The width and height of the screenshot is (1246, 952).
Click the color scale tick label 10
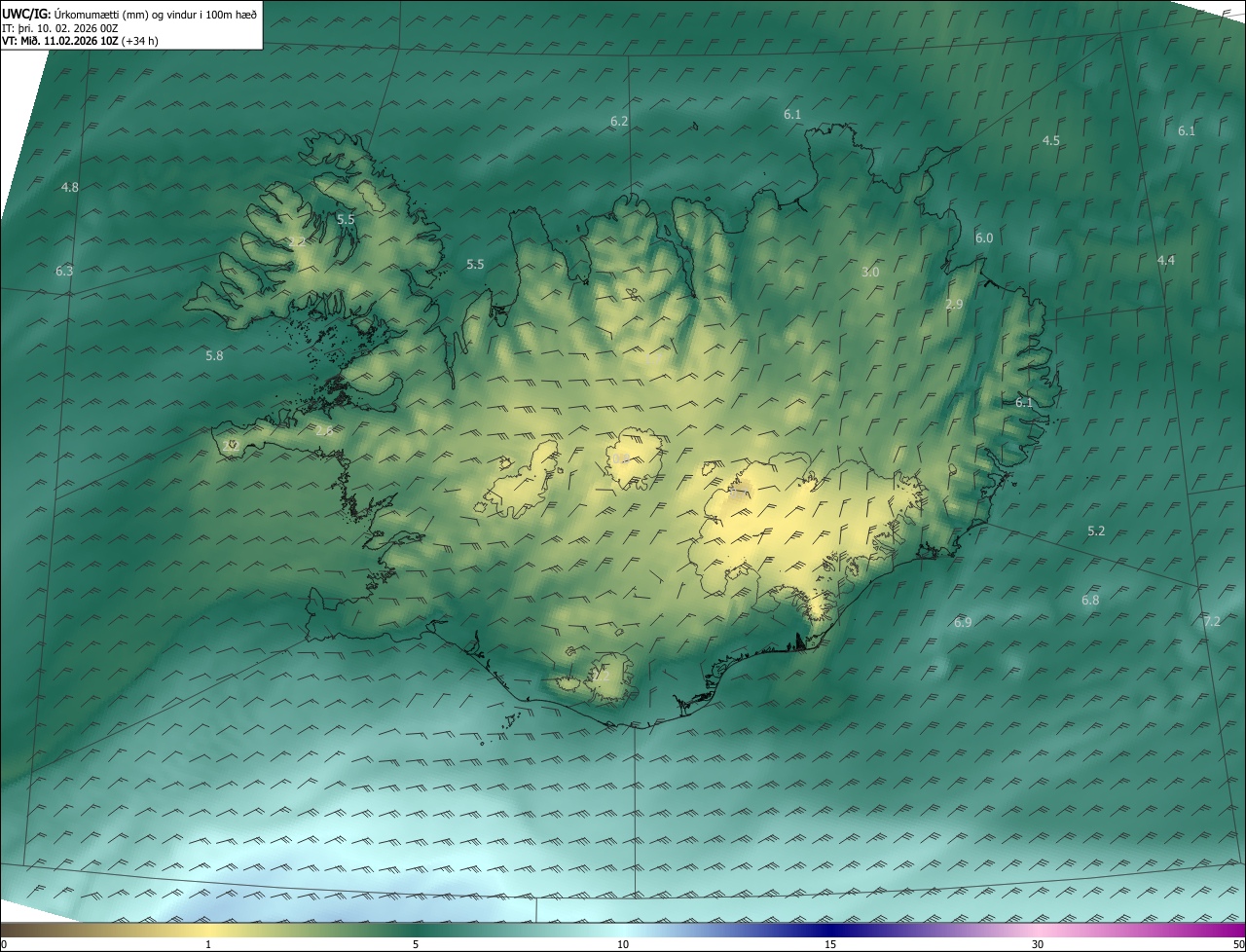point(623,944)
